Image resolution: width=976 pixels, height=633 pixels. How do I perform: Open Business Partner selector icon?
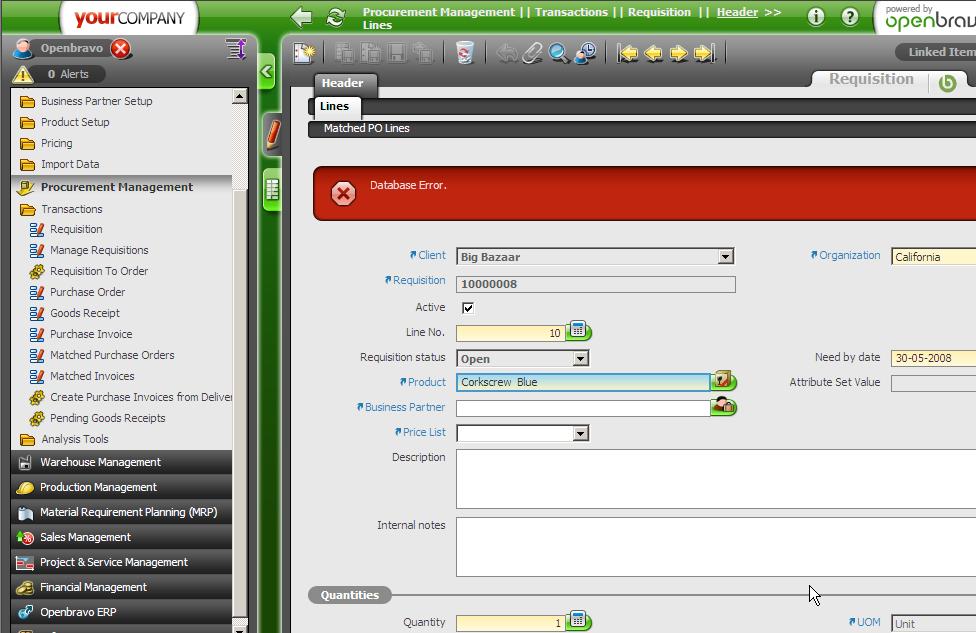(x=723, y=406)
